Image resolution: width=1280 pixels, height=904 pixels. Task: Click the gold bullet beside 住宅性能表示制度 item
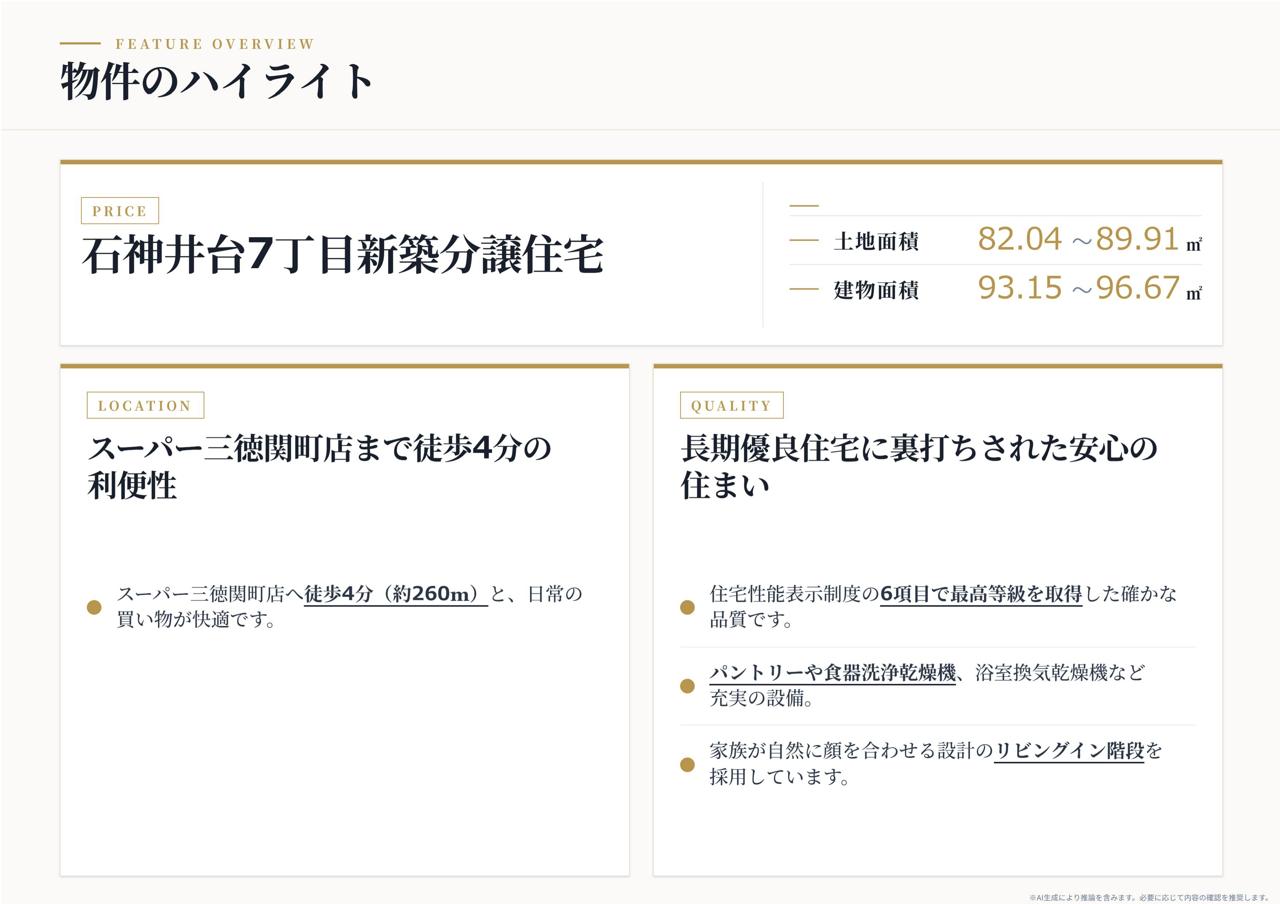point(687,607)
